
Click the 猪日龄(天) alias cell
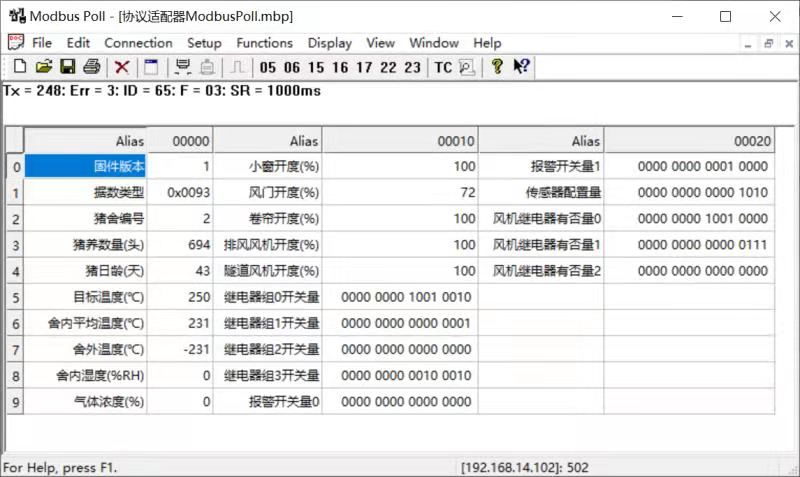pos(85,271)
